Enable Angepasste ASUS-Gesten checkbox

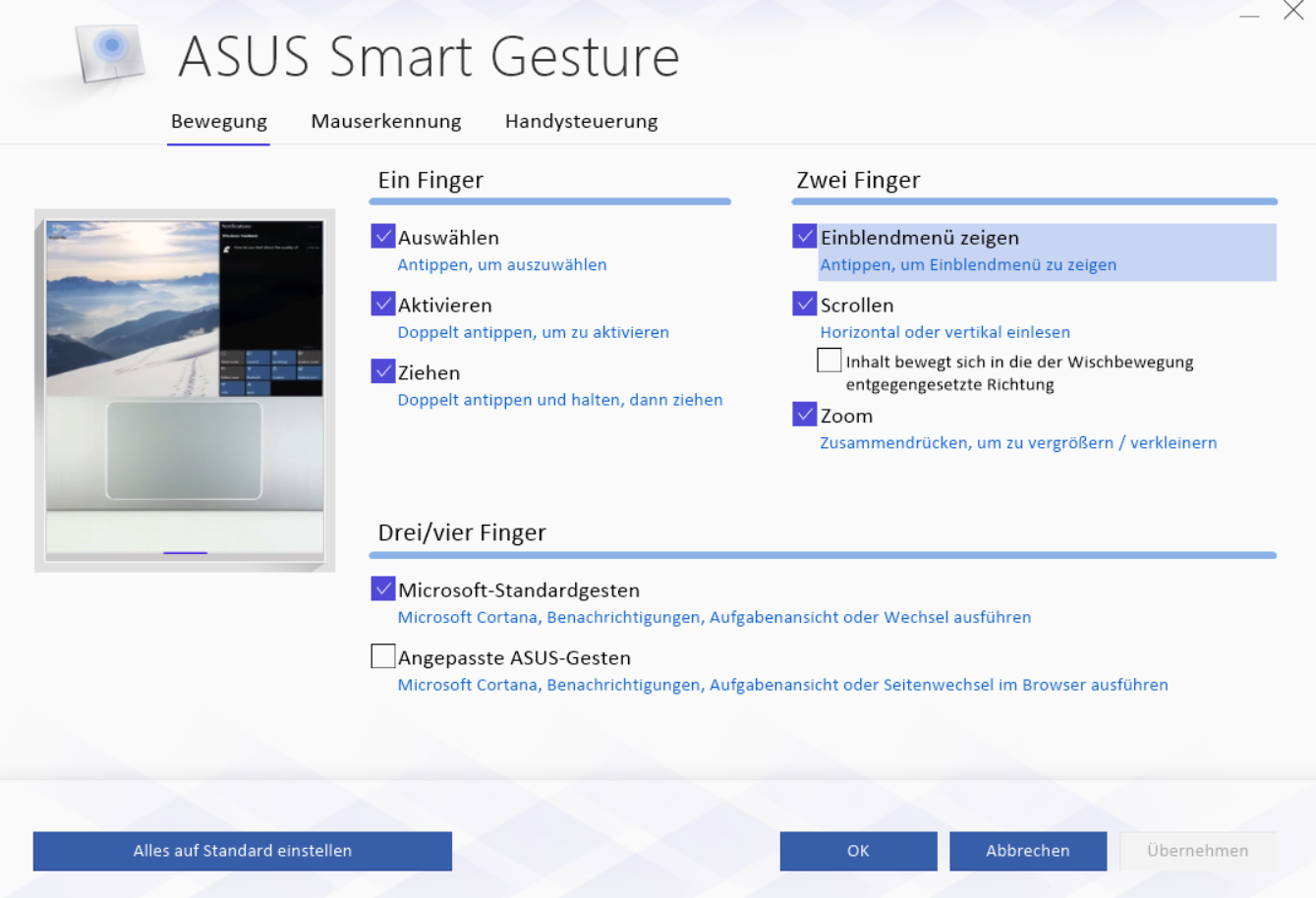(383, 656)
